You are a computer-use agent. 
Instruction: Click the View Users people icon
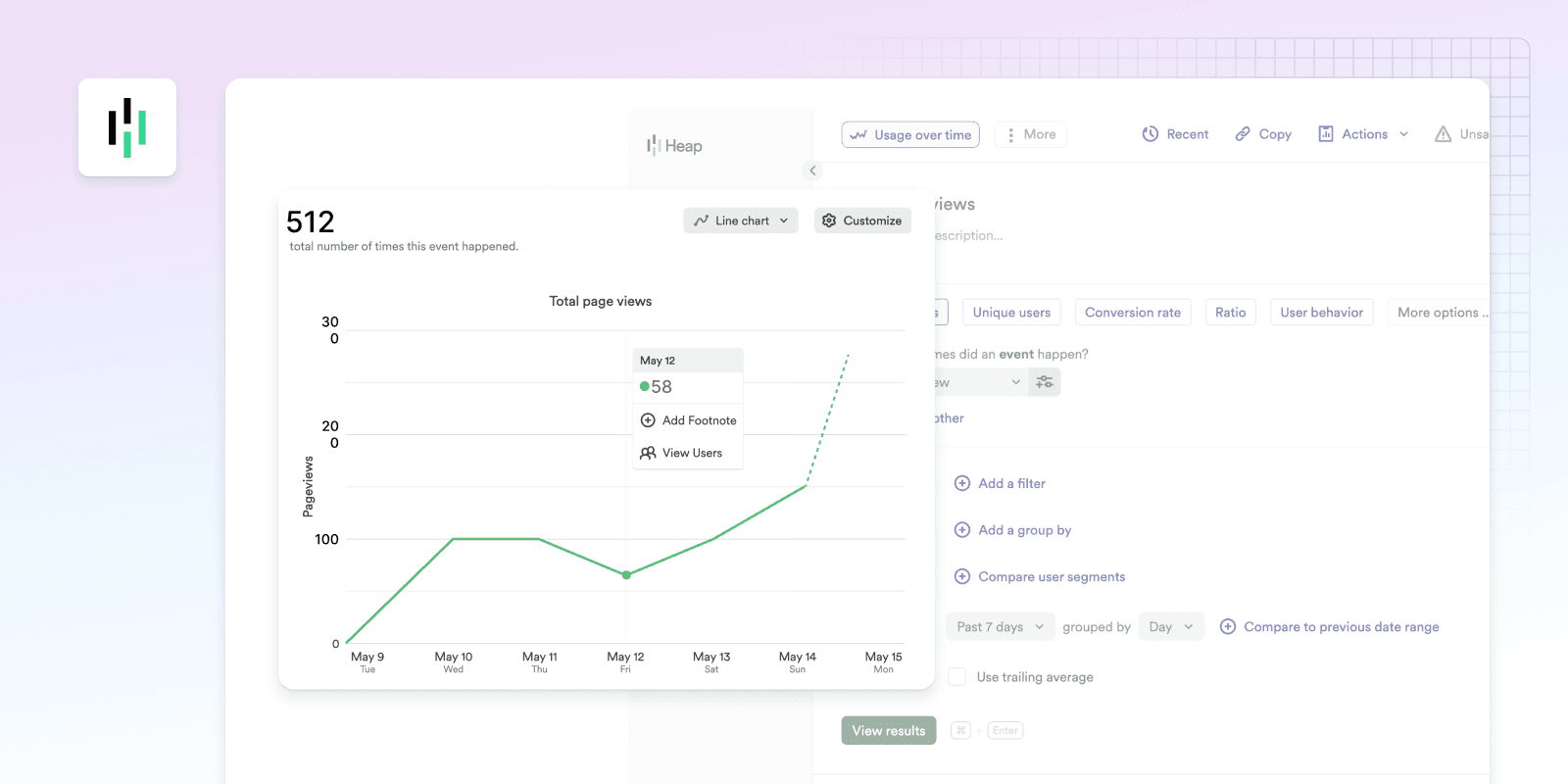click(648, 453)
